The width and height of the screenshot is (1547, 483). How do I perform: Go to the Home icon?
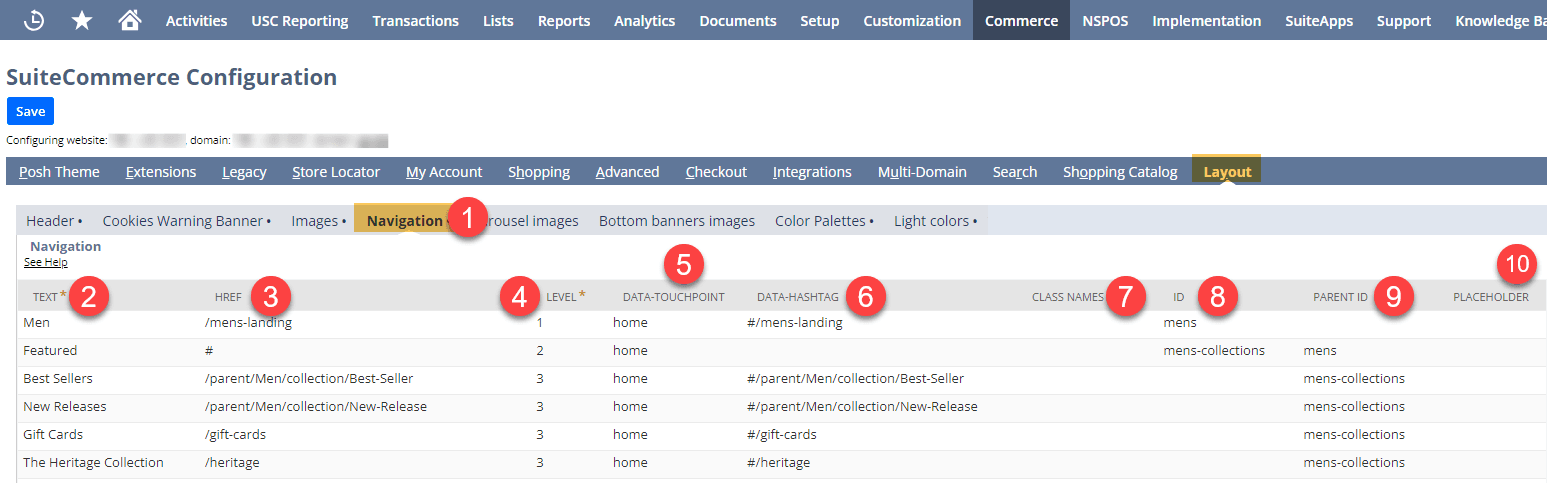pyautogui.click(x=129, y=20)
